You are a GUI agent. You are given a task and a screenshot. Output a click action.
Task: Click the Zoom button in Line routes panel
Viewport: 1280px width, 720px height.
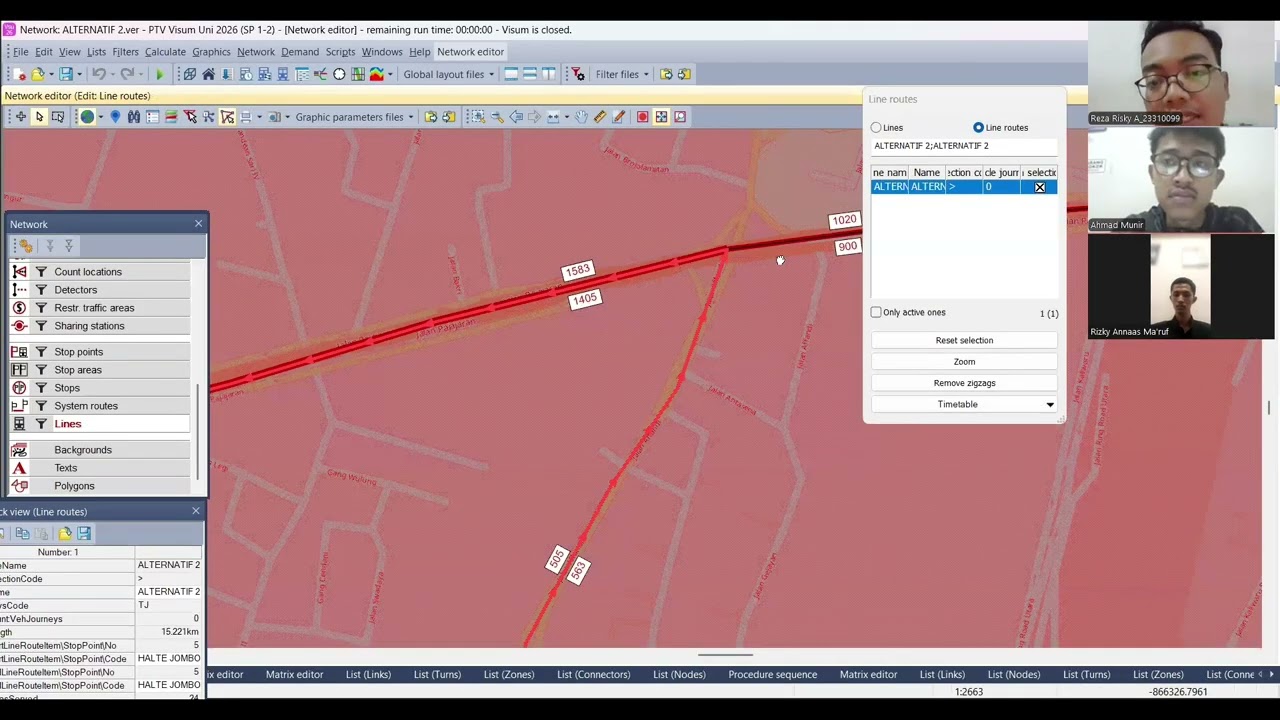pos(964,362)
